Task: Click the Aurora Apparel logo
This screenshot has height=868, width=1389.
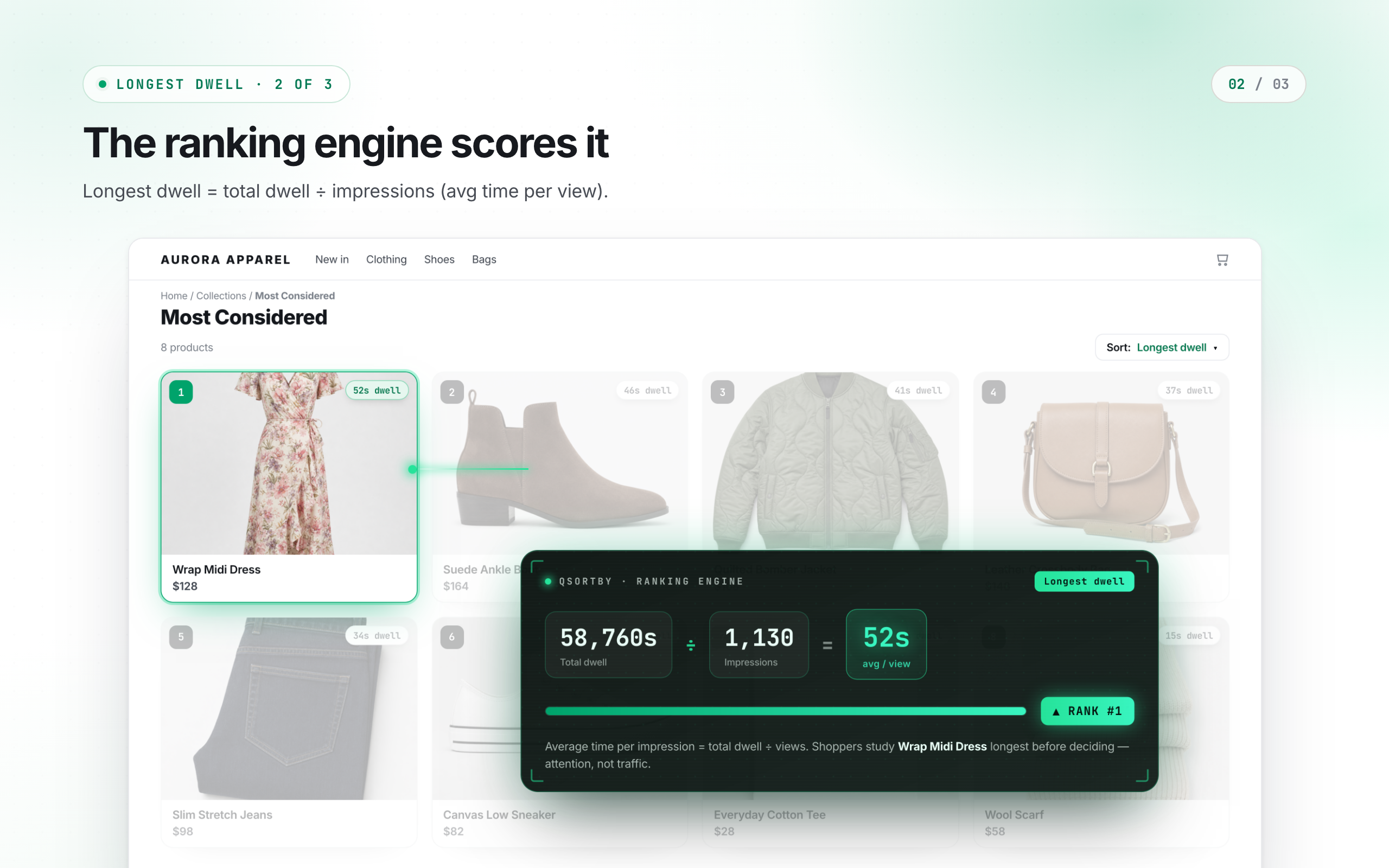Action: pyautogui.click(x=226, y=259)
